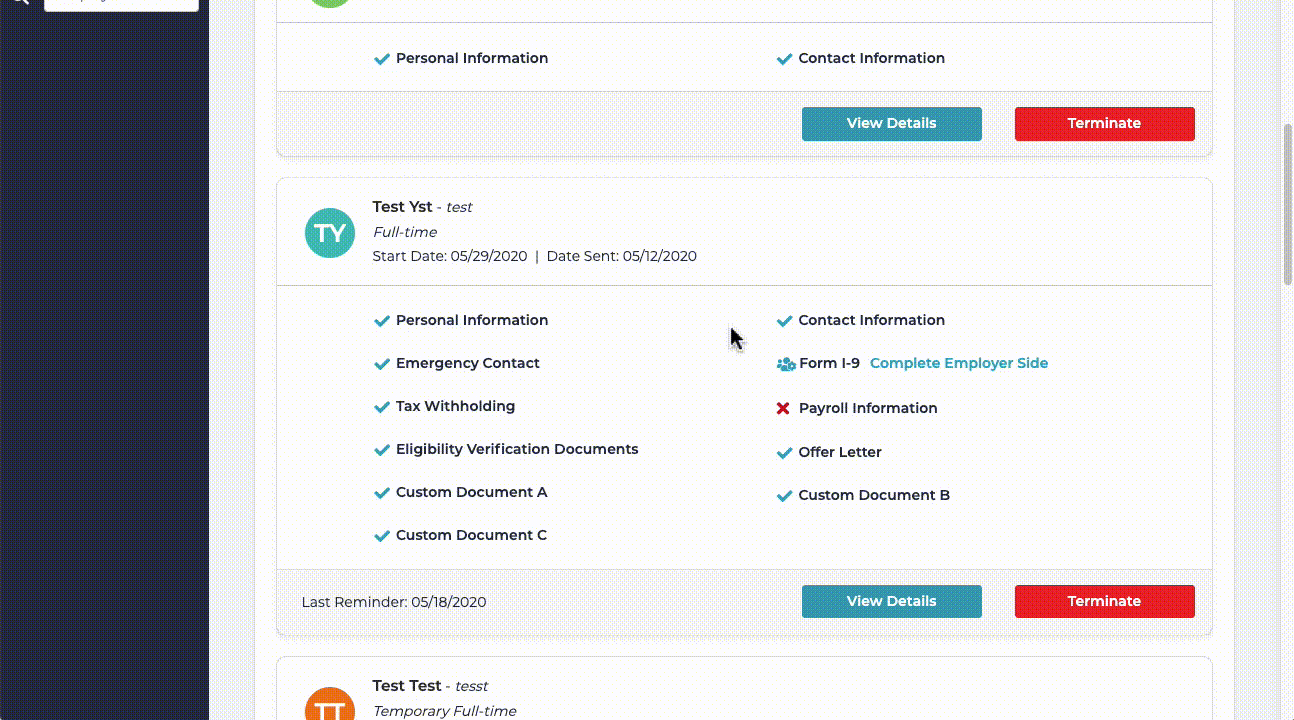Click the checkmark beside Offer Letter
This screenshot has height=720, width=1294.
tap(785, 452)
